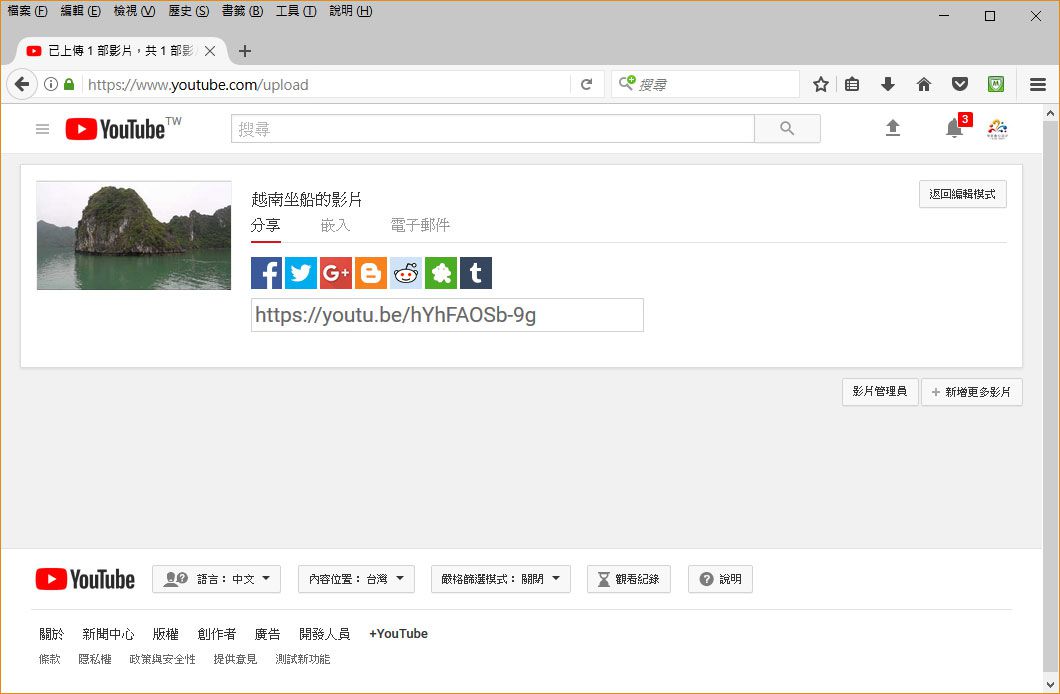Share the video on Tumblr
The height and width of the screenshot is (694, 1060).
click(x=476, y=272)
